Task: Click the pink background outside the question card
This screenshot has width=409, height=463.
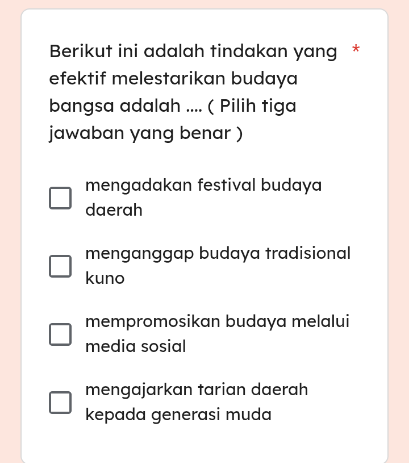Action: [399, 233]
